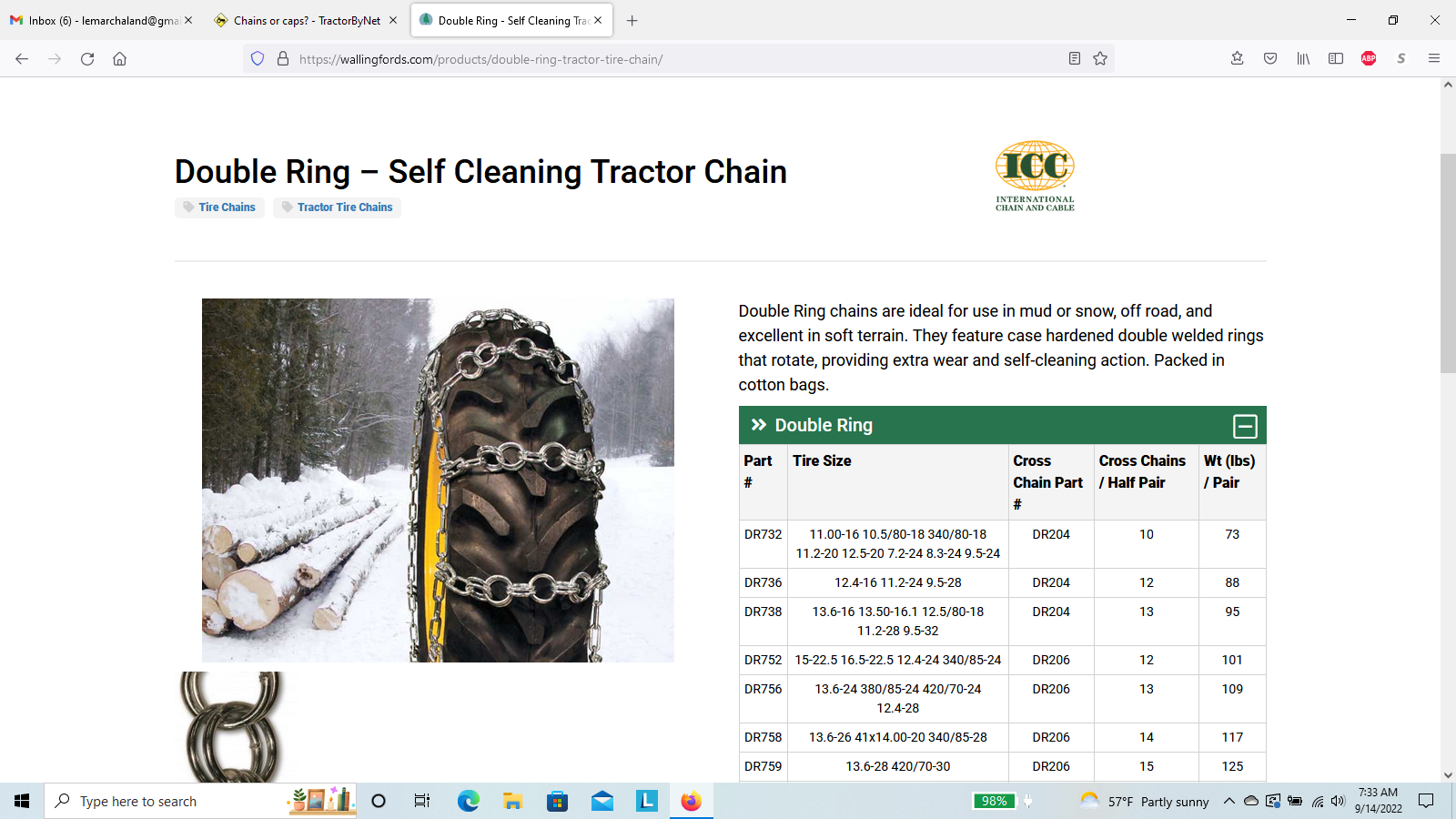Open Task View on taskbar
The width and height of the screenshot is (1456, 819).
click(422, 801)
